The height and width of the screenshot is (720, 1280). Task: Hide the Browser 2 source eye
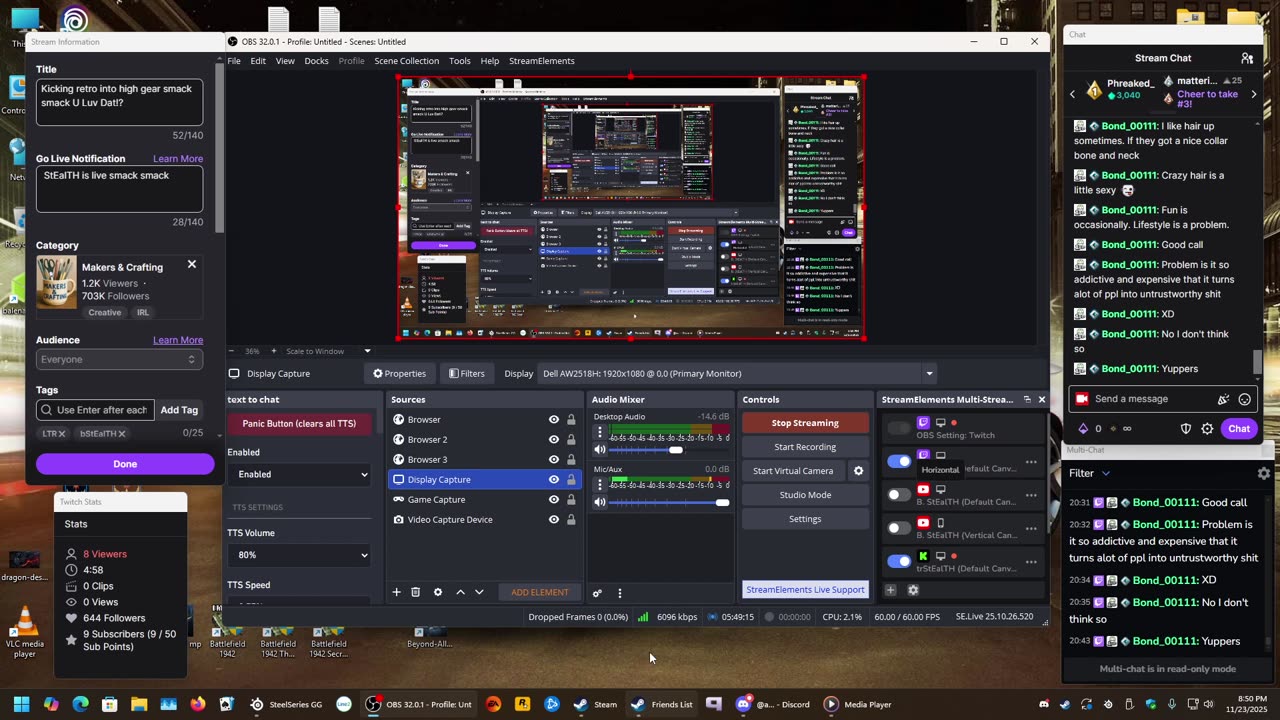[553, 440]
